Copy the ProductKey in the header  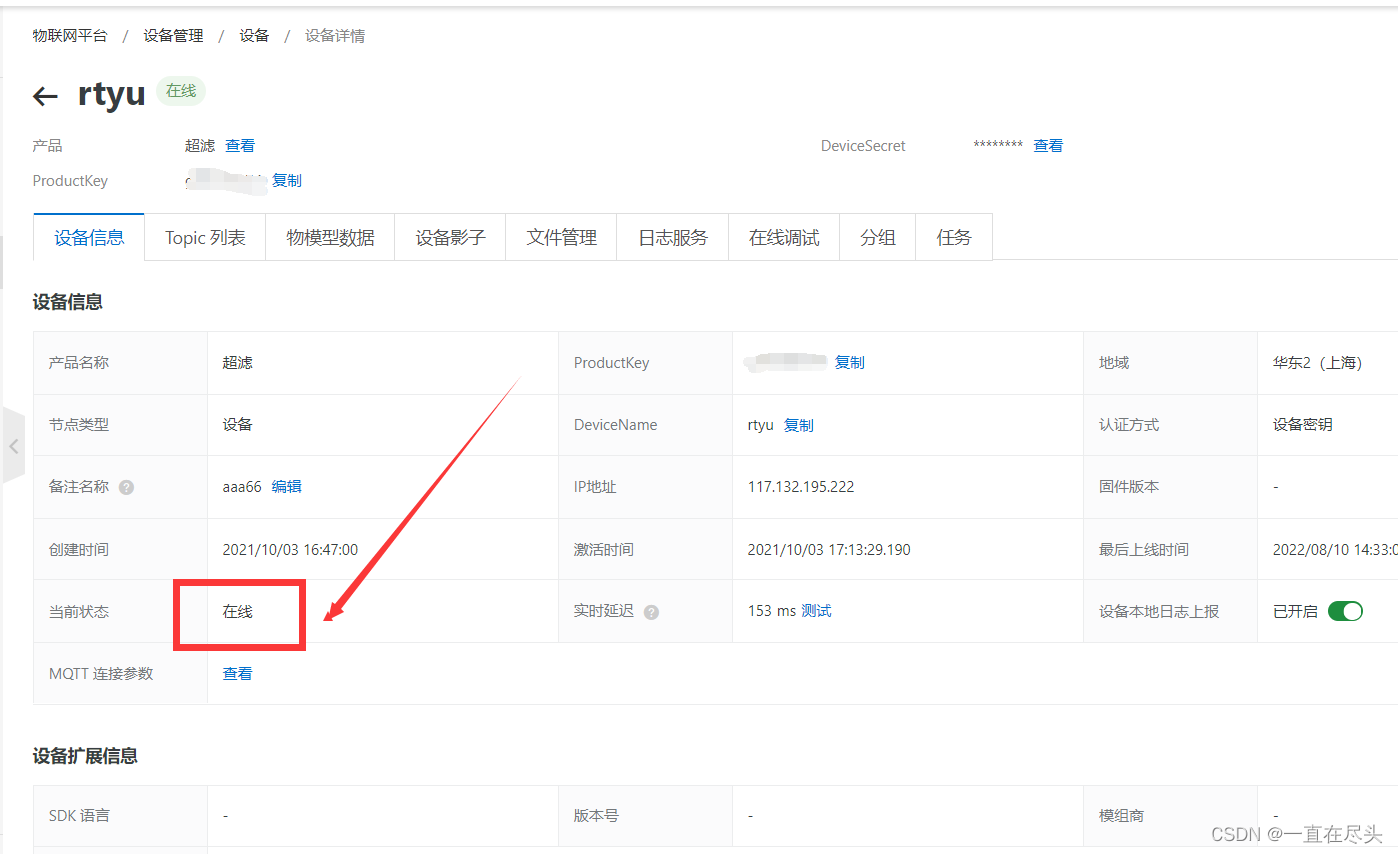287,181
